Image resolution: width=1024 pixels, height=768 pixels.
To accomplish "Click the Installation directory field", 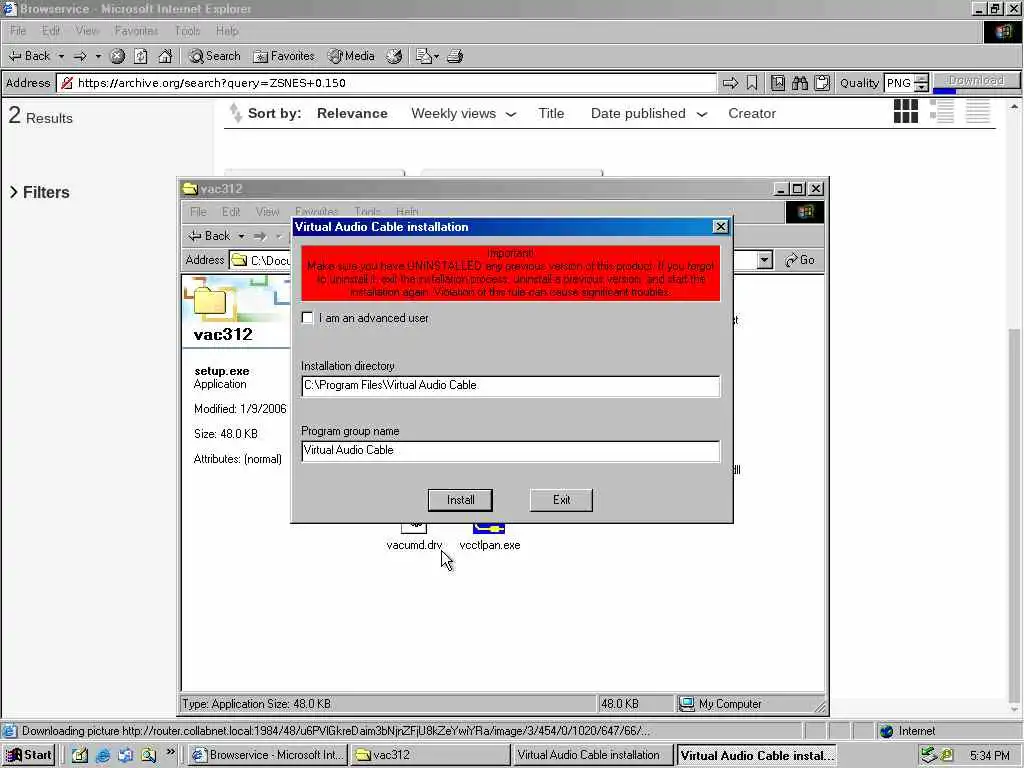I will pyautogui.click(x=511, y=386).
